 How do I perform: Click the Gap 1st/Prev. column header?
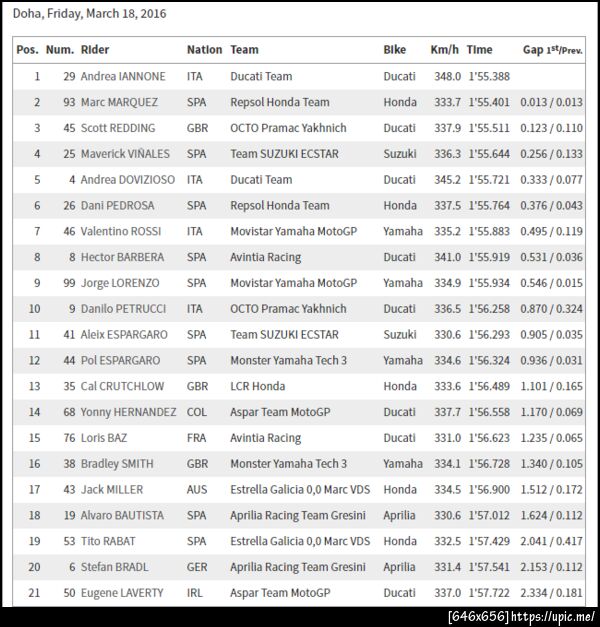[x=553, y=49]
